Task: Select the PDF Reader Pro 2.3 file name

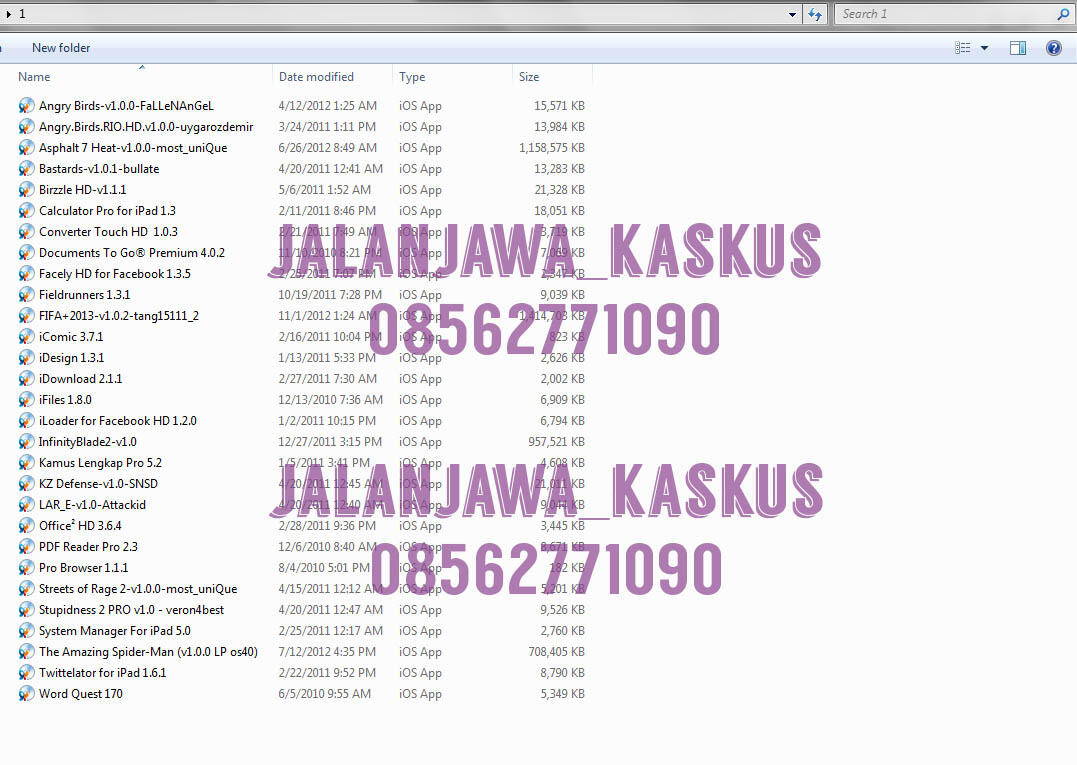Action: click(88, 547)
